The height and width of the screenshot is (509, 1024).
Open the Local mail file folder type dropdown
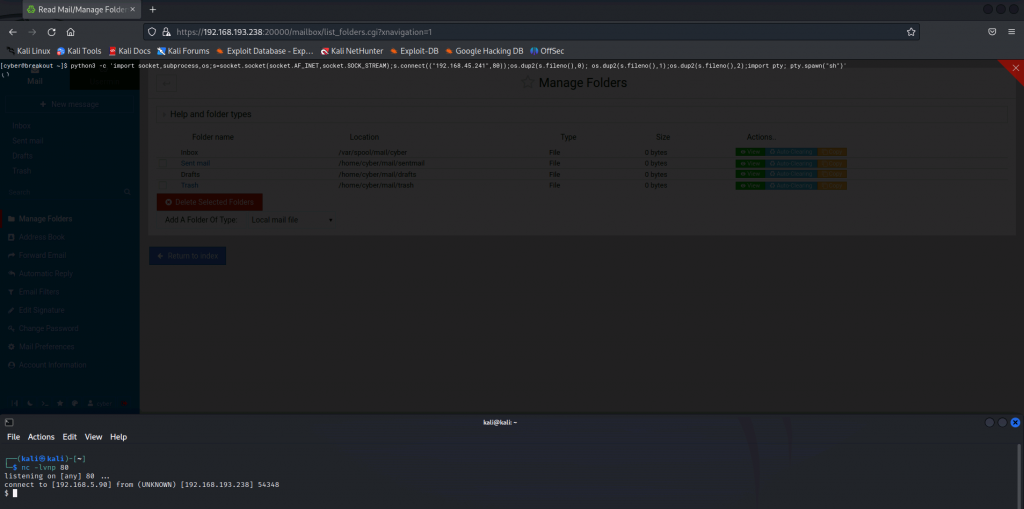(x=292, y=220)
